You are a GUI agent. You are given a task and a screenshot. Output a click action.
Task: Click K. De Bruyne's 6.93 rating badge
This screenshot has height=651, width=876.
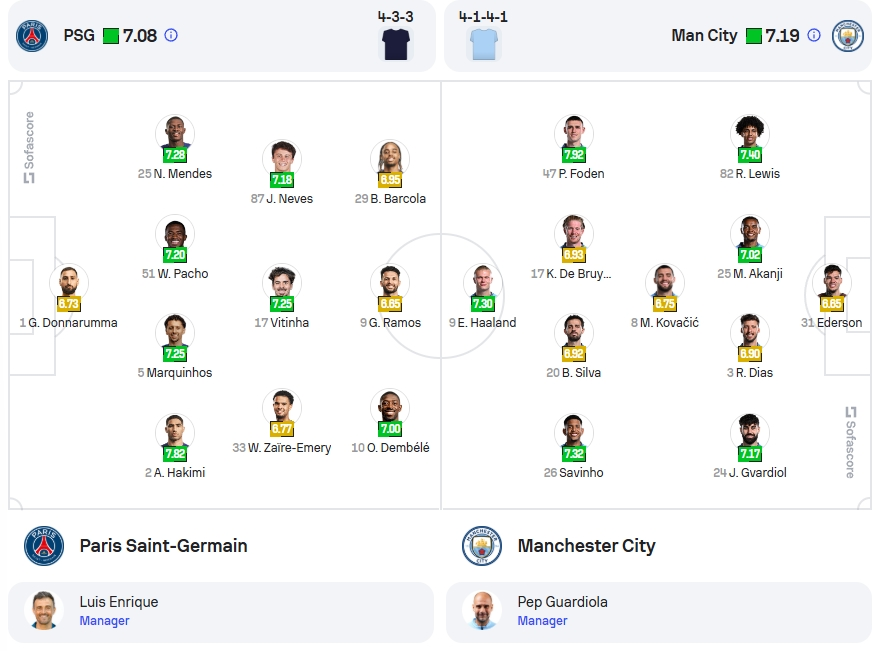[x=574, y=255]
